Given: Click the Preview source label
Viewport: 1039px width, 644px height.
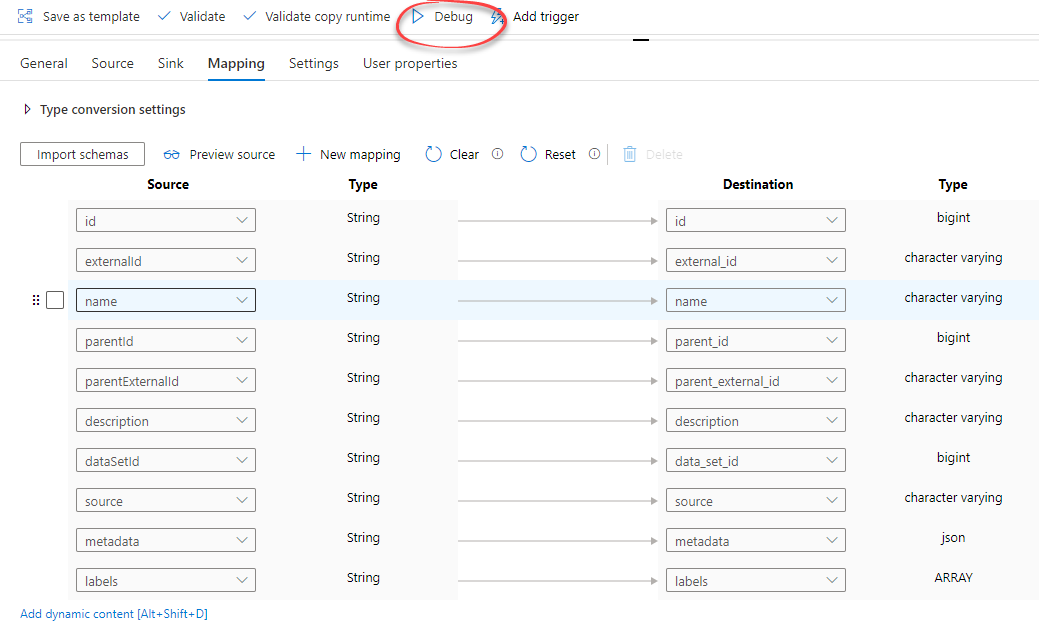Looking at the screenshot, I should tap(232, 154).
